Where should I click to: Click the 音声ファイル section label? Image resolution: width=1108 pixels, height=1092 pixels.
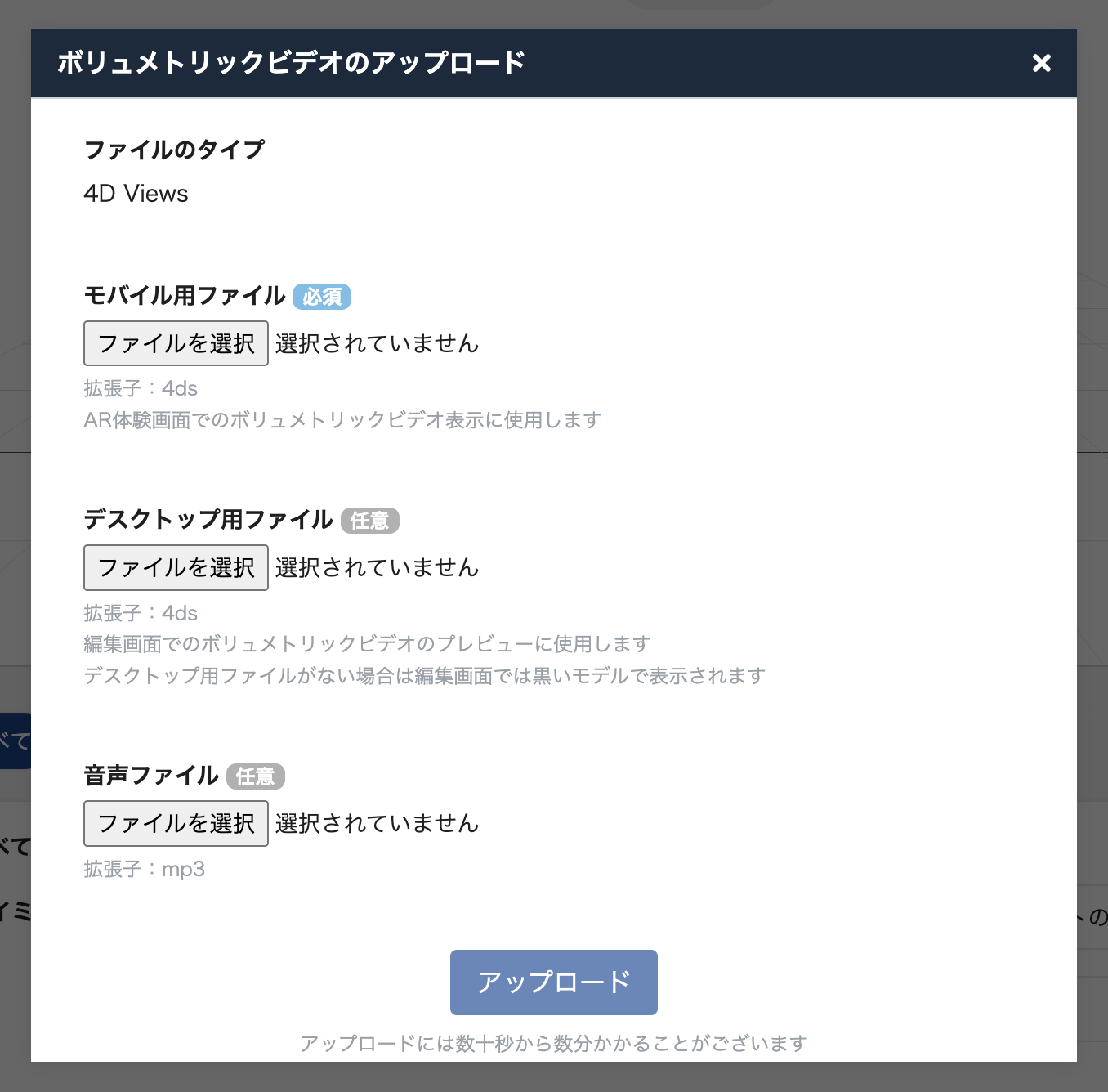point(151,776)
